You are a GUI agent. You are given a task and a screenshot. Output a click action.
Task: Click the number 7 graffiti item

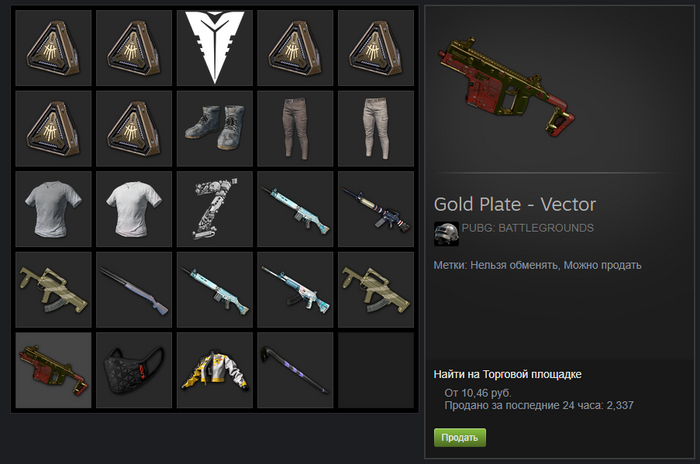pos(215,209)
